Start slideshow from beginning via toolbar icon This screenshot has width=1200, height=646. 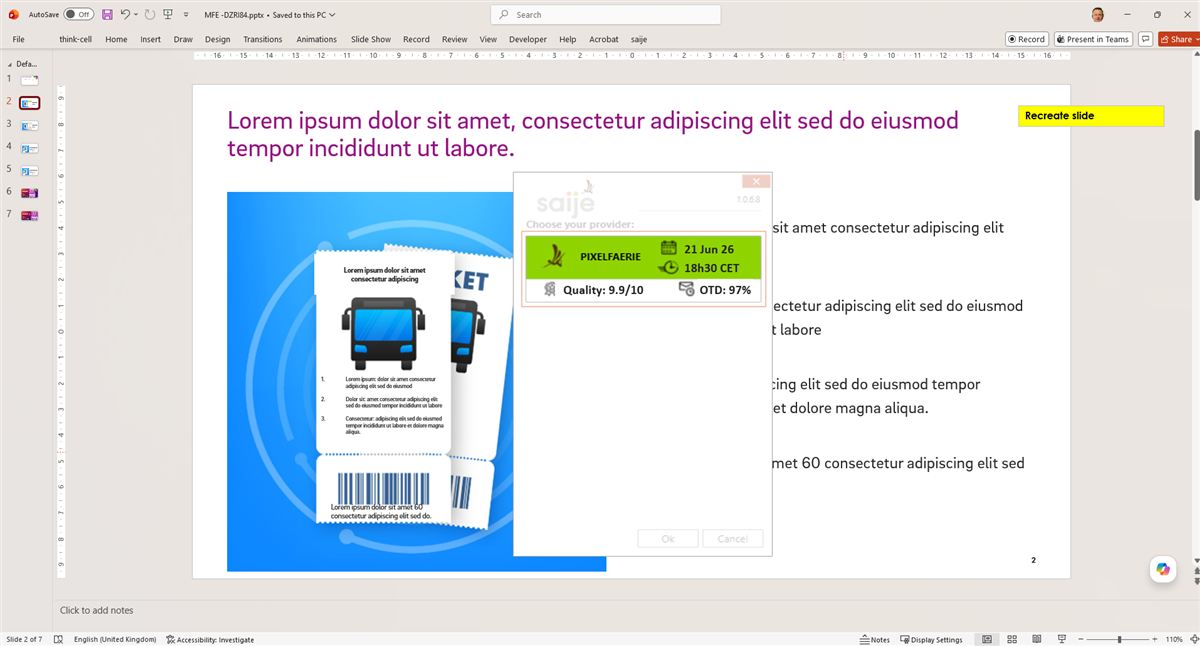point(168,14)
